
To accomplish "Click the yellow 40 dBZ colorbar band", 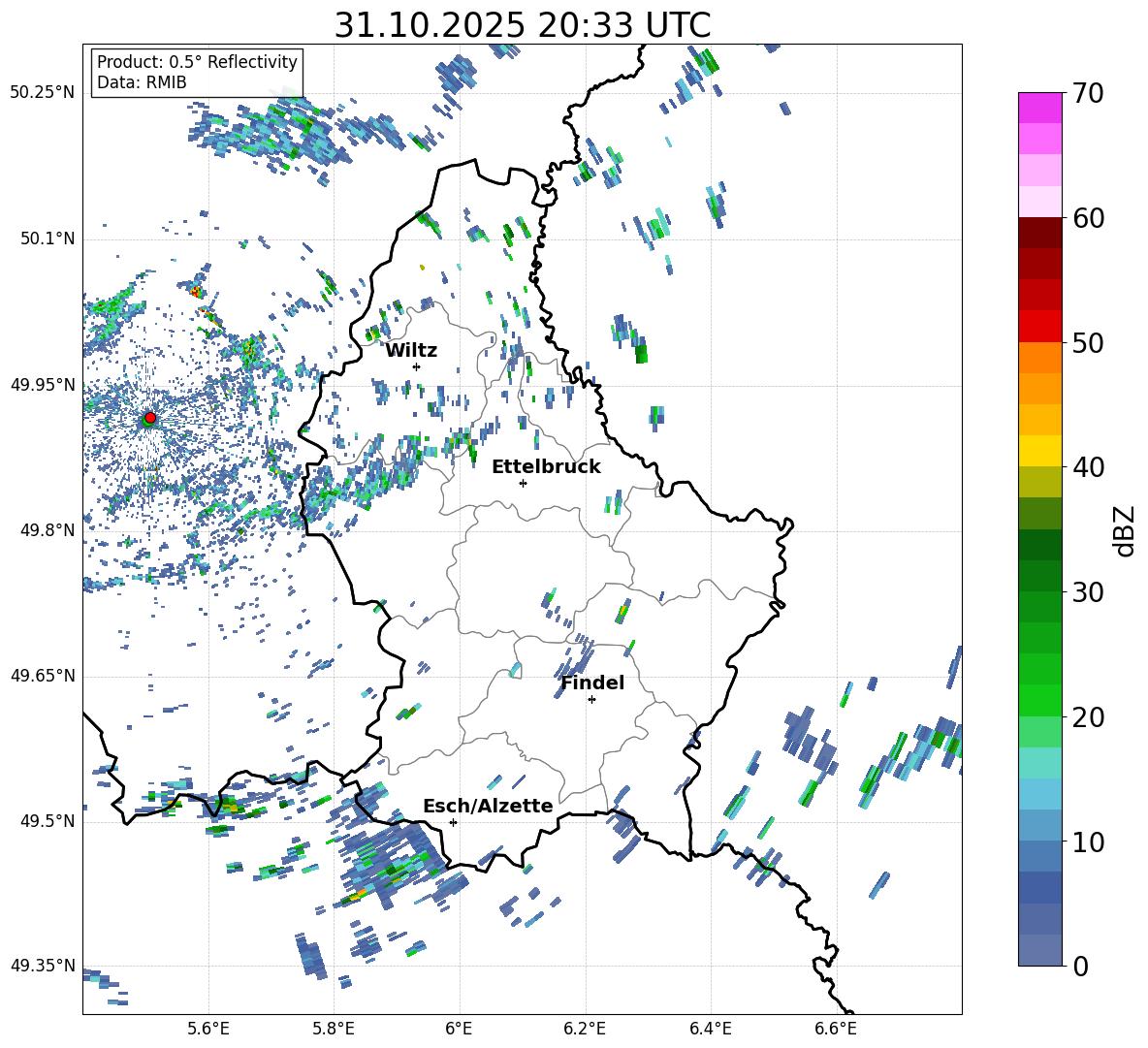I will [1040, 451].
